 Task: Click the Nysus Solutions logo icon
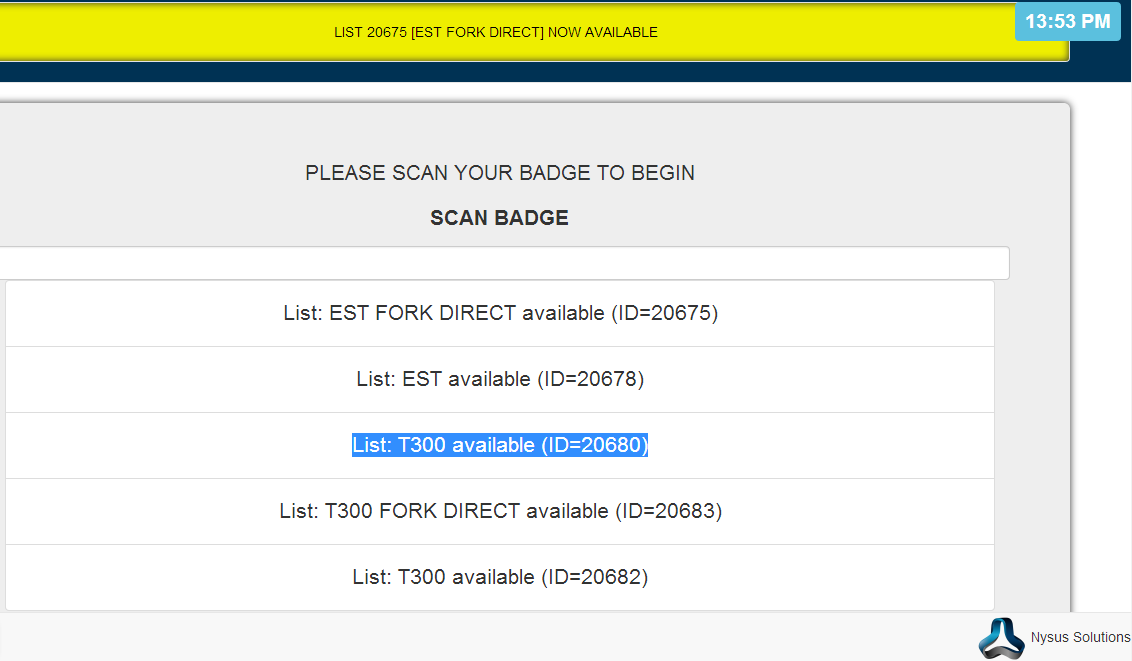click(x=1001, y=637)
